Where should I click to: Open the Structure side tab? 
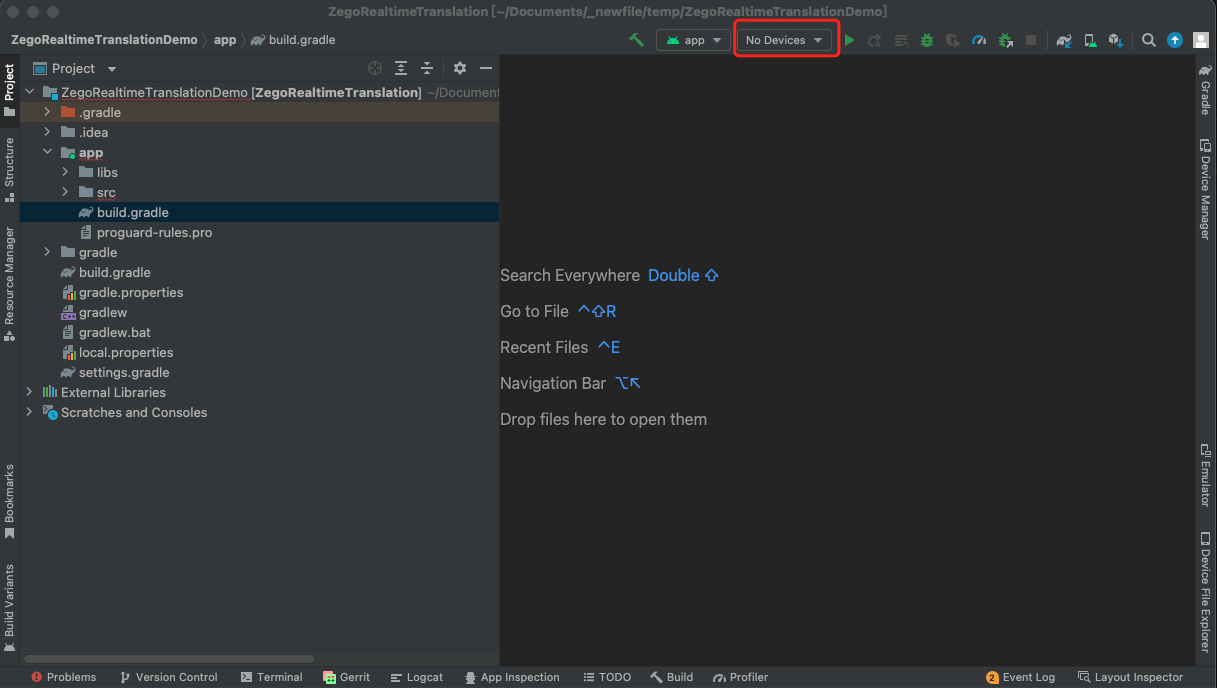10,169
